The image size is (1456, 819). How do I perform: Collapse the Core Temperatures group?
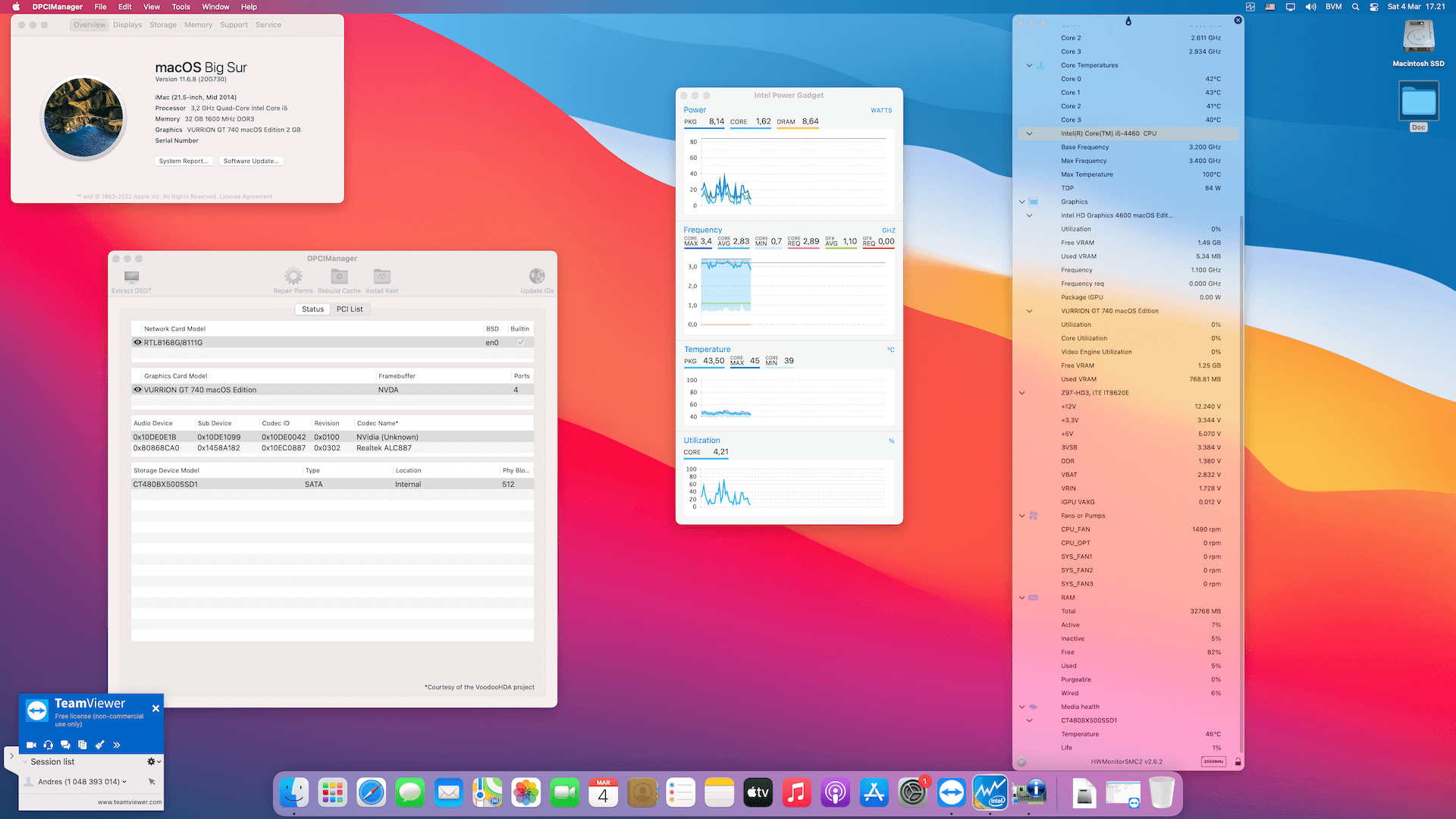[x=1029, y=65]
